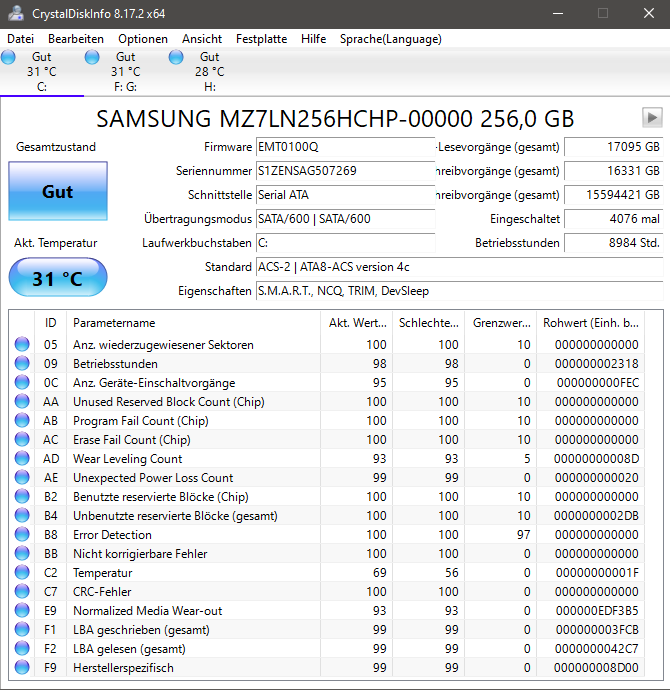Select the C: drive status orb

8,57
